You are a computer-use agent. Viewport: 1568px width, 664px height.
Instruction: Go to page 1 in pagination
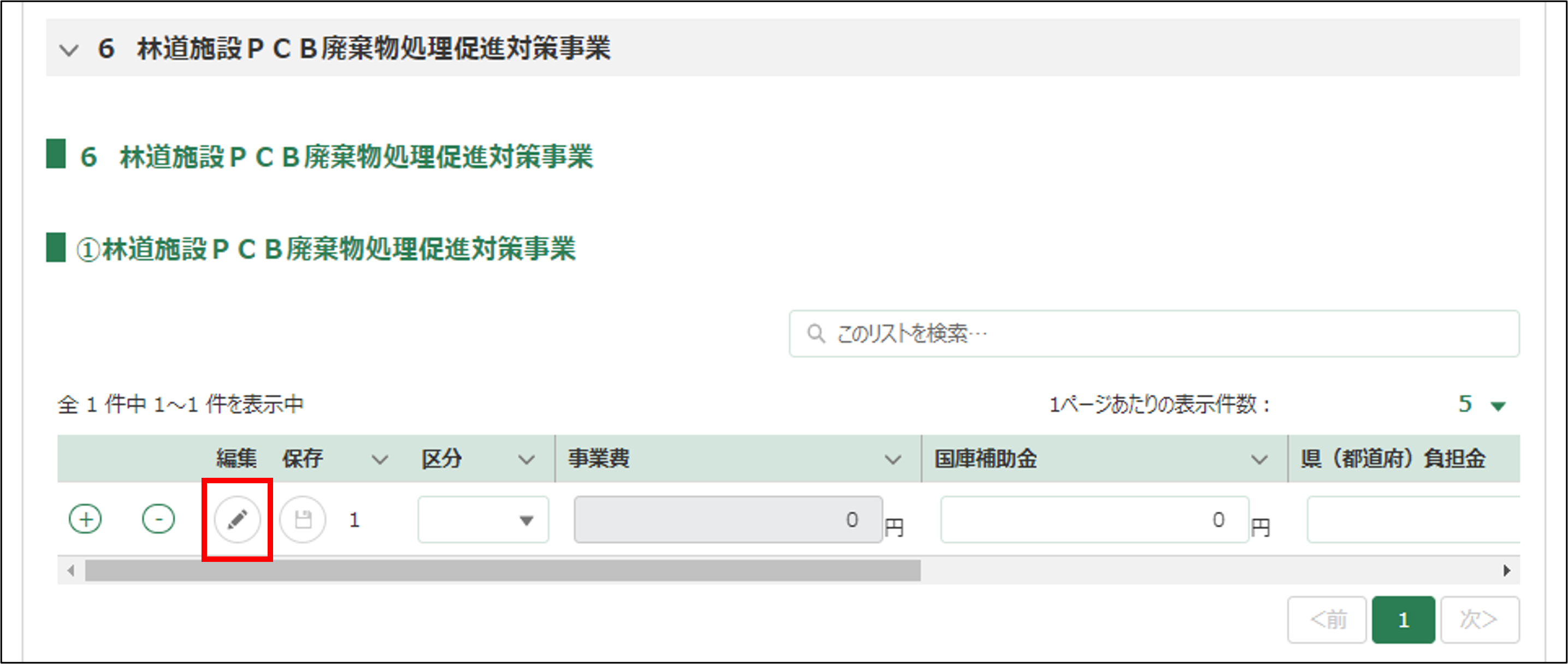(x=1403, y=620)
